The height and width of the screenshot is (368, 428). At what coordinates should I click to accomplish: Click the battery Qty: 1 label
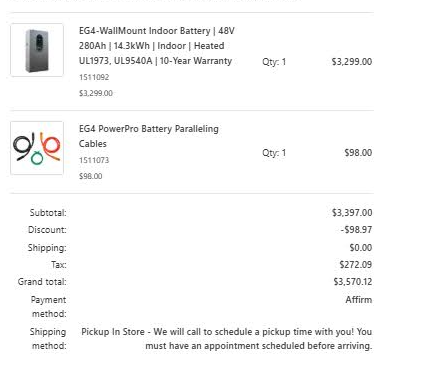[274, 62]
